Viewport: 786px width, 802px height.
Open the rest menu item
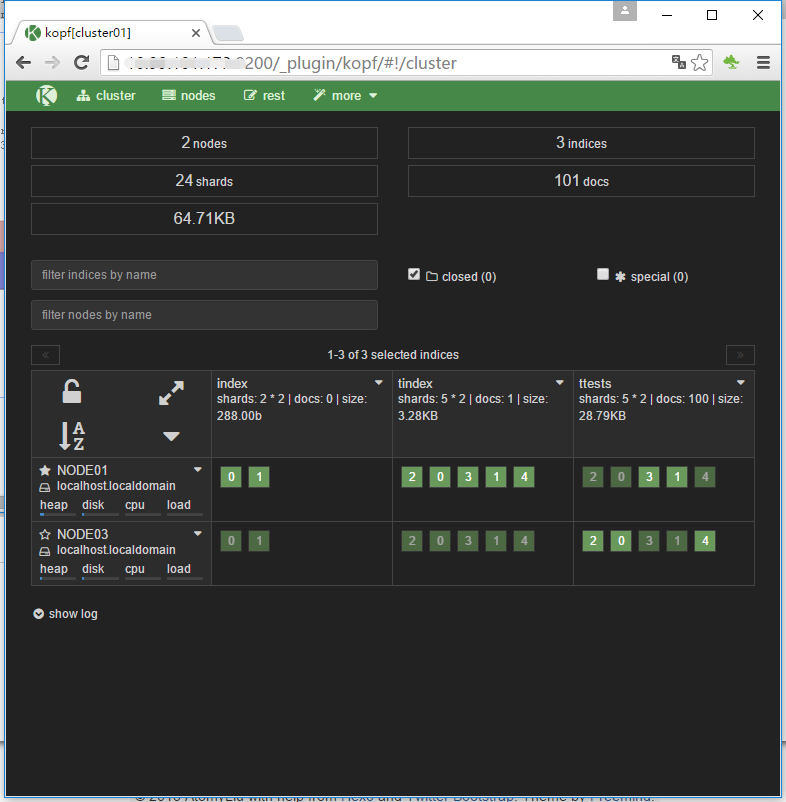click(x=264, y=96)
